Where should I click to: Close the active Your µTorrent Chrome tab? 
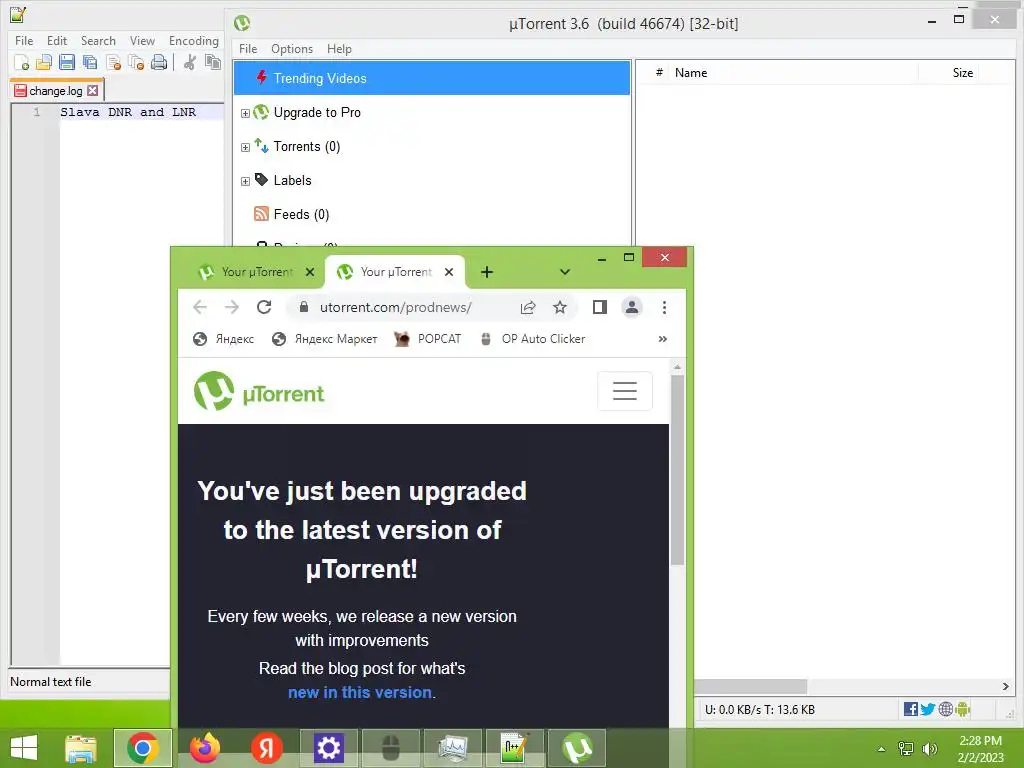449,272
